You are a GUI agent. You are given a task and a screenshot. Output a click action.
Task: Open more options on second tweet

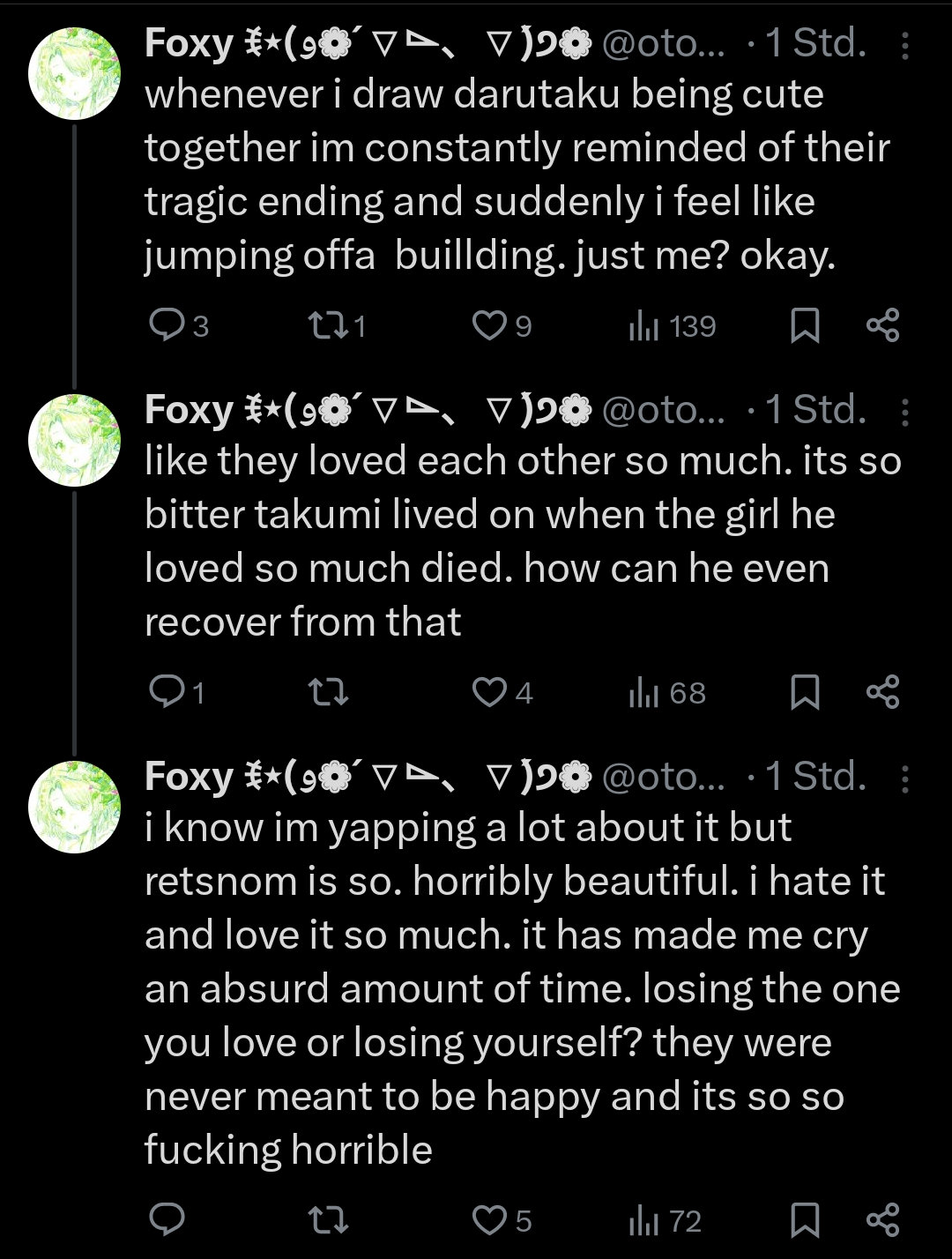click(906, 412)
